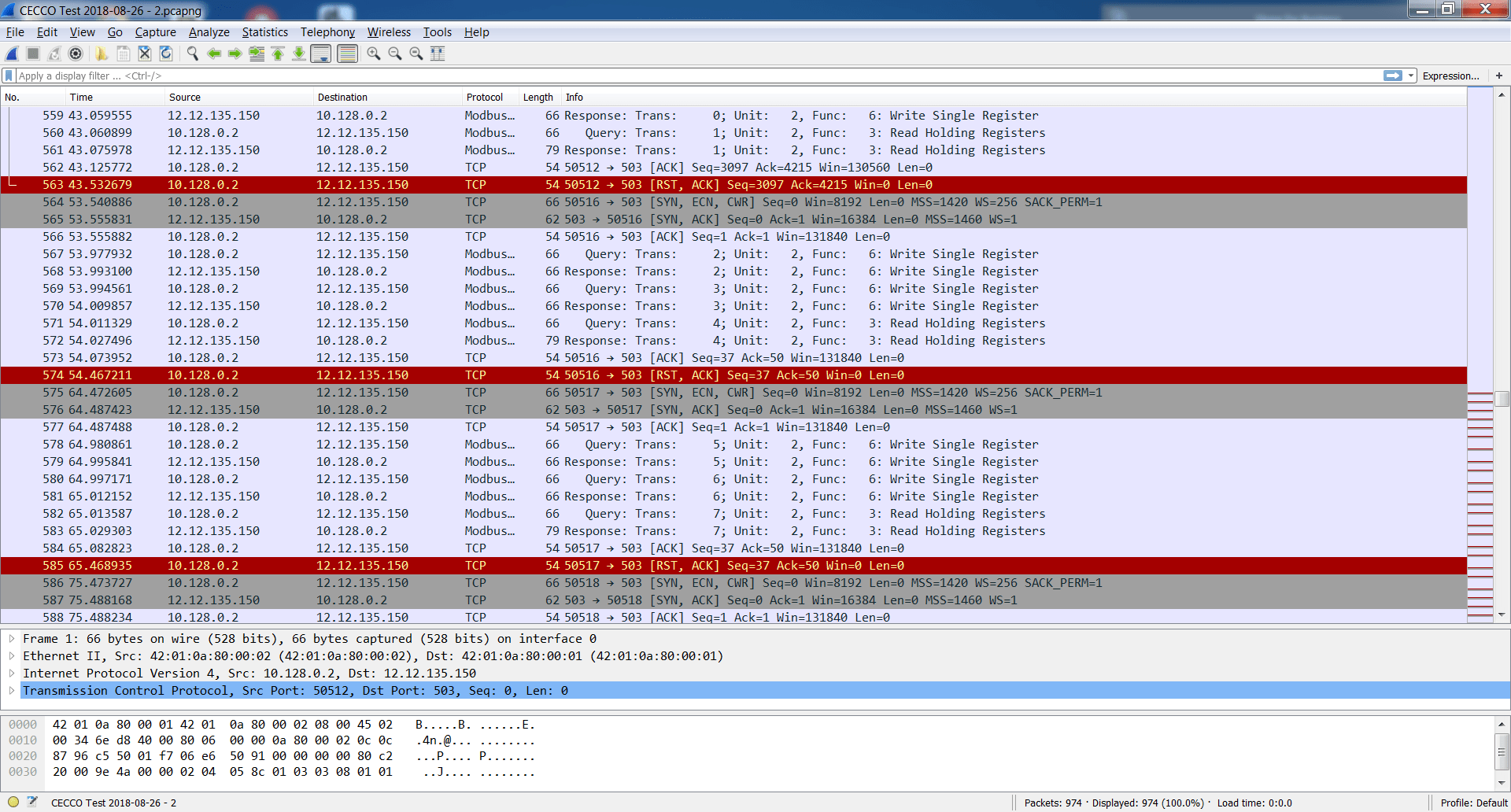
Task: Click the packet list minimap bar
Action: pos(1480,356)
